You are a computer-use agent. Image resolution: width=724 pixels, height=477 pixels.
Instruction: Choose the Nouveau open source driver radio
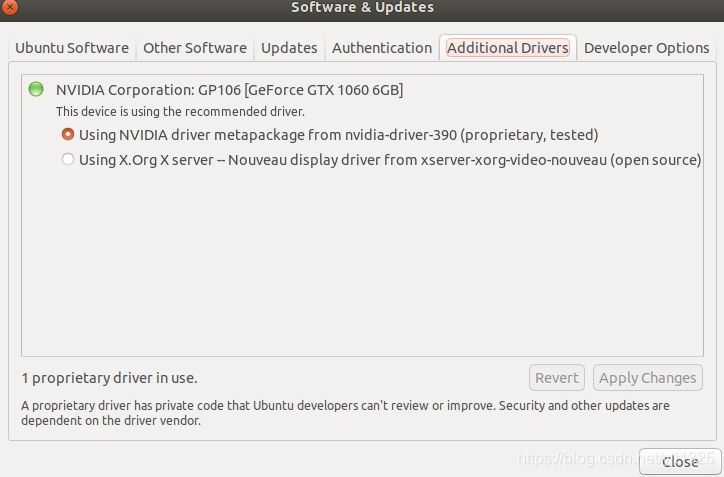coord(68,159)
